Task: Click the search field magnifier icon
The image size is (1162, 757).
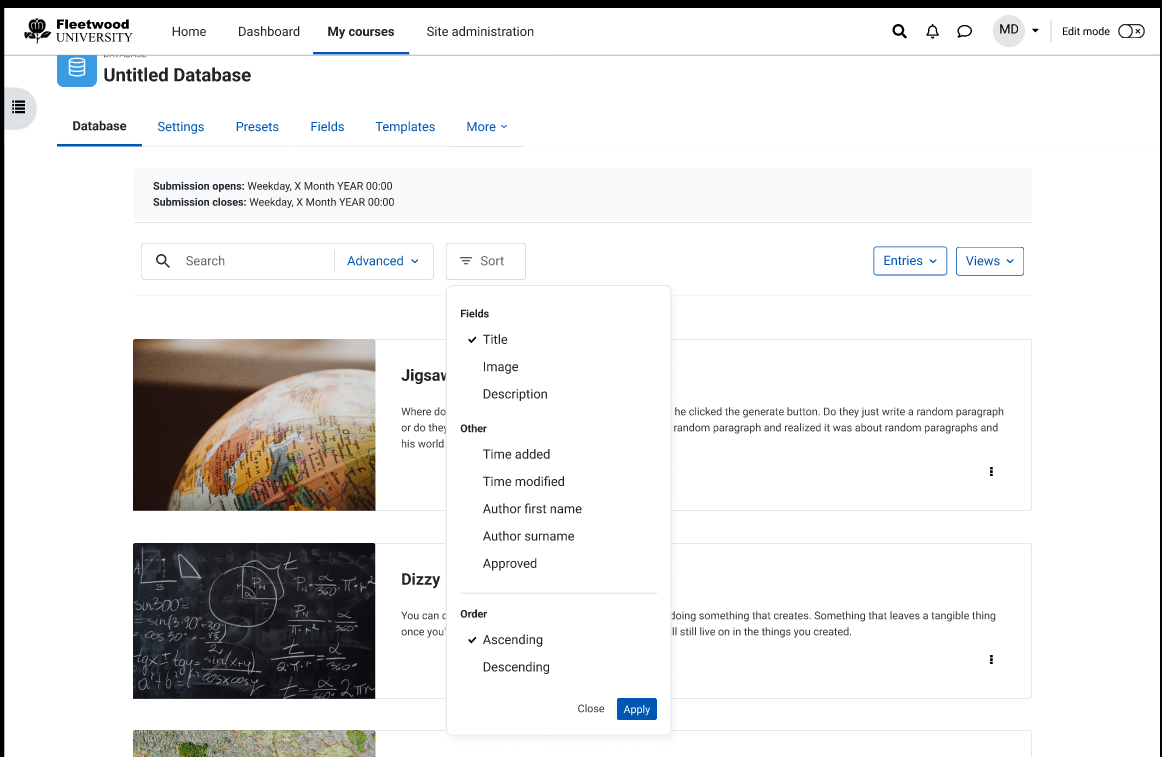Action: tap(163, 261)
